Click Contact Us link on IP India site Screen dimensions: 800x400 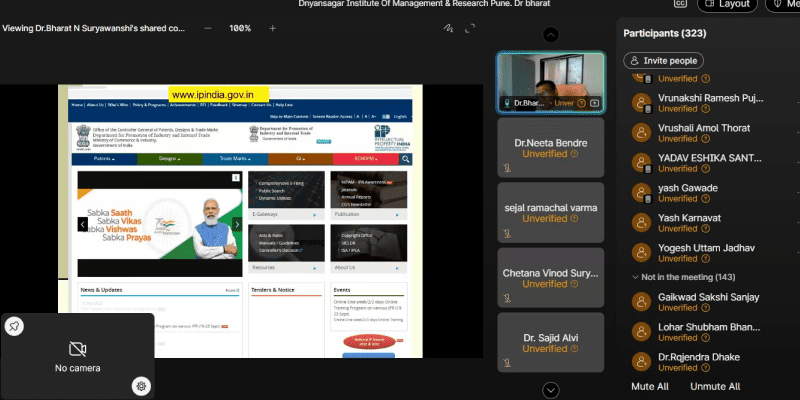point(261,105)
